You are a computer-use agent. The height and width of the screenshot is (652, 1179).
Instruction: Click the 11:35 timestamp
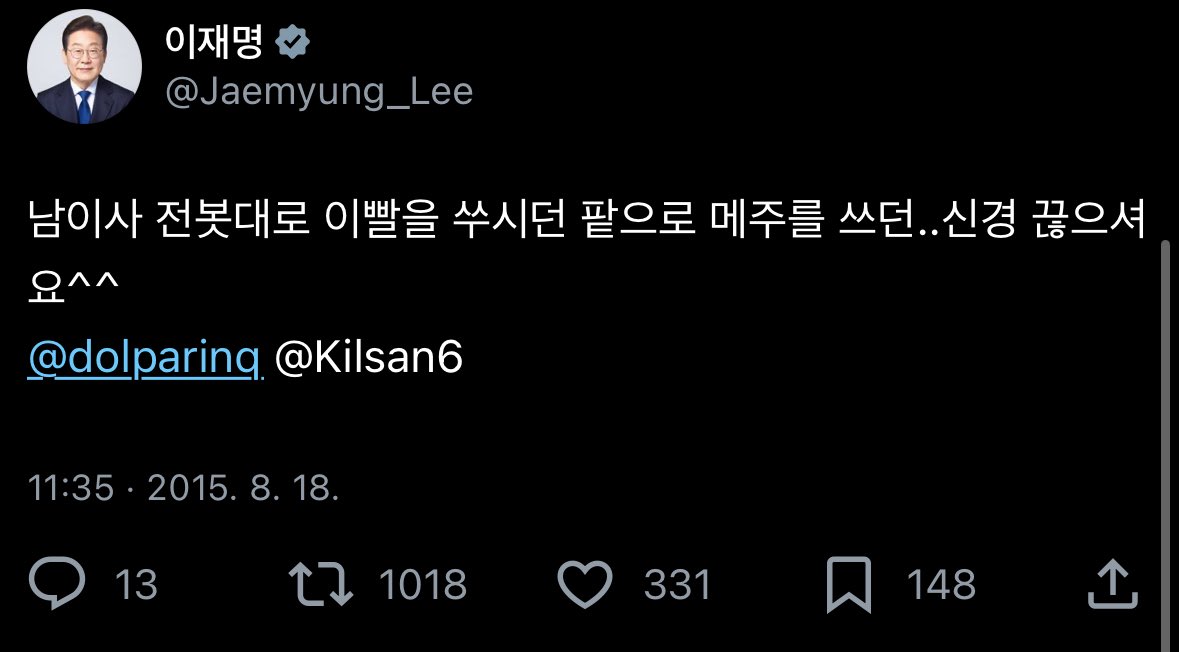70,489
